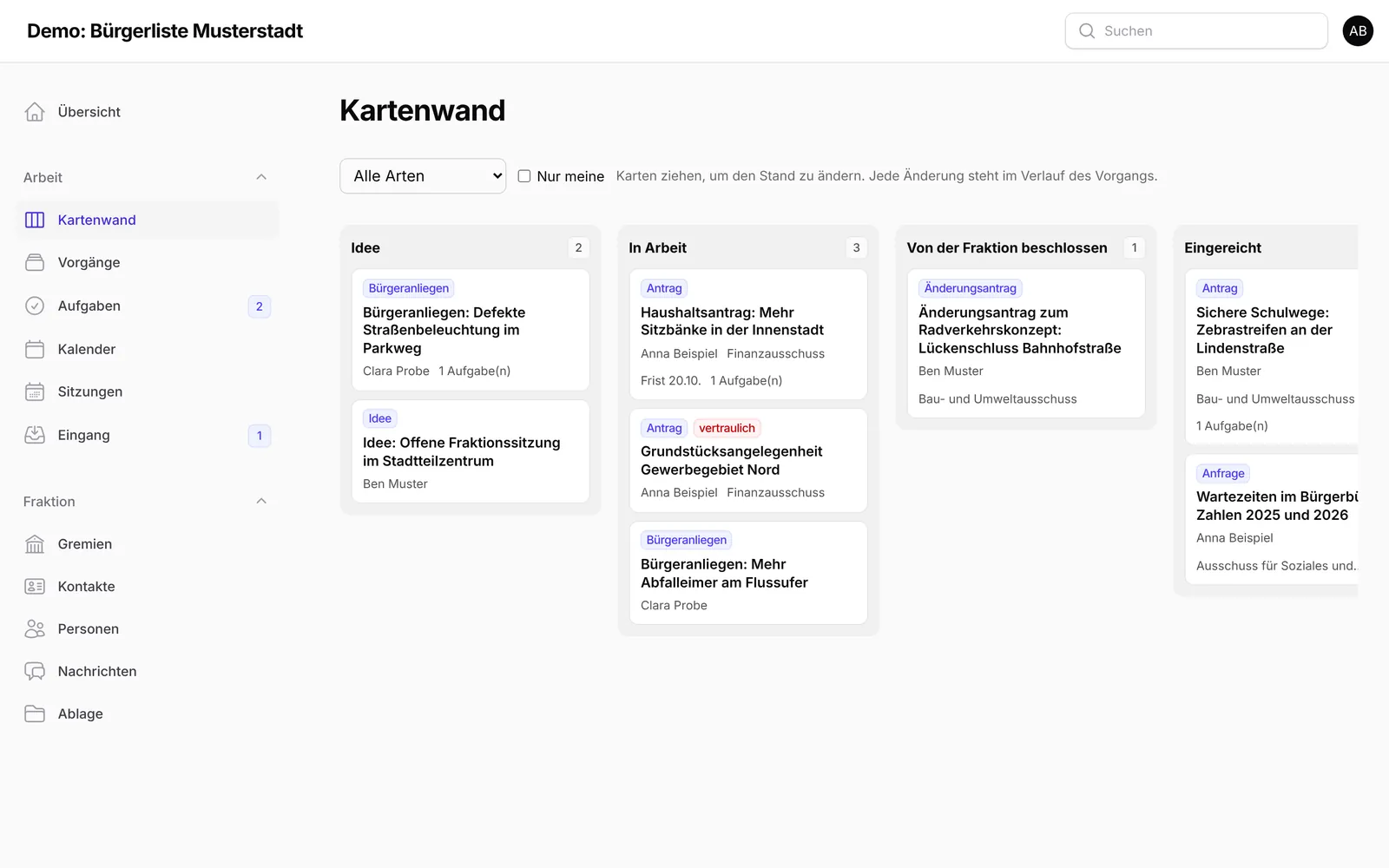Viewport: 1389px width, 868px height.
Task: Open the Offene Fraktionssitzung idea card
Action: click(x=471, y=451)
